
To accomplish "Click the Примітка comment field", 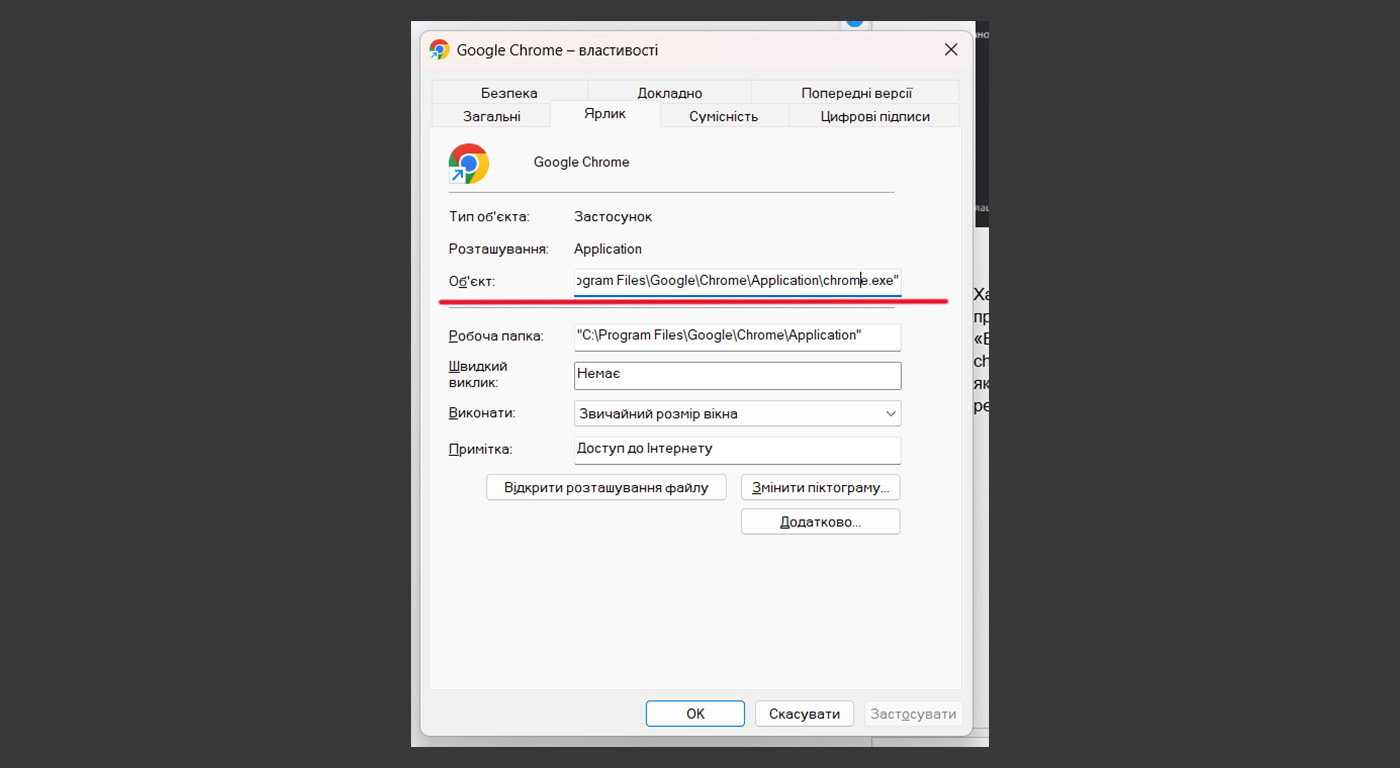I will tap(738, 450).
